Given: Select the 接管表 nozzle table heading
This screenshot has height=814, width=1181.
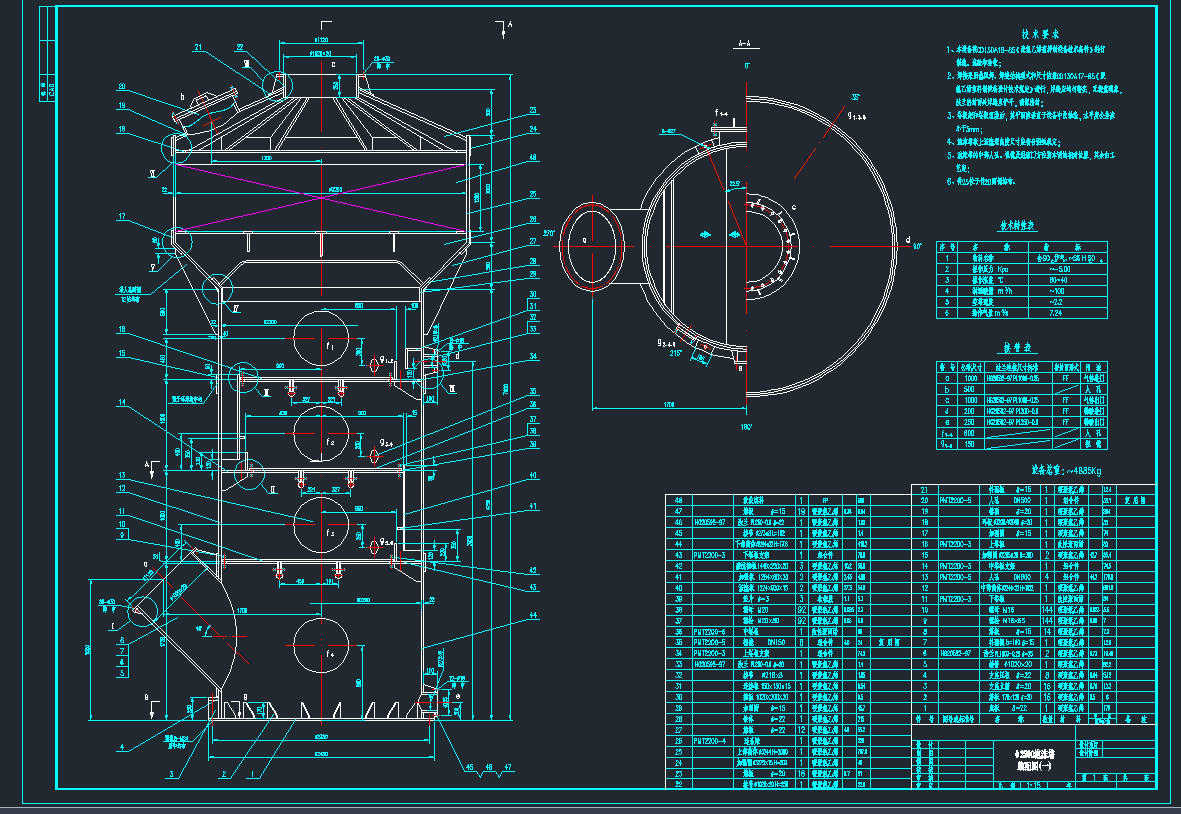Looking at the screenshot, I should pos(1020,349).
